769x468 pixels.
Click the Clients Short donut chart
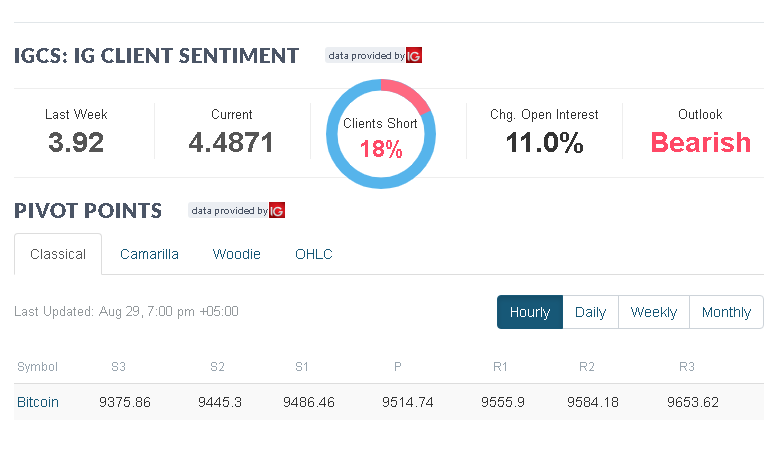click(x=381, y=135)
